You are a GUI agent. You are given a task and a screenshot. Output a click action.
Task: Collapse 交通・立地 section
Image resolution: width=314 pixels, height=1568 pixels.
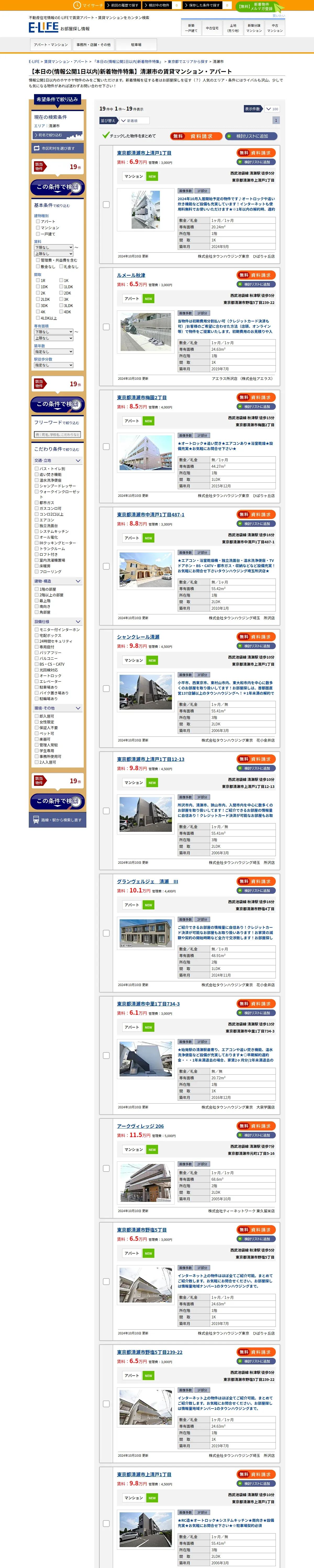coord(57,461)
